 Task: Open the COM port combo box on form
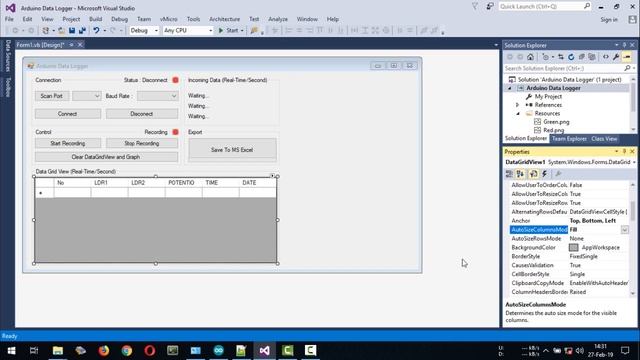(x=87, y=96)
